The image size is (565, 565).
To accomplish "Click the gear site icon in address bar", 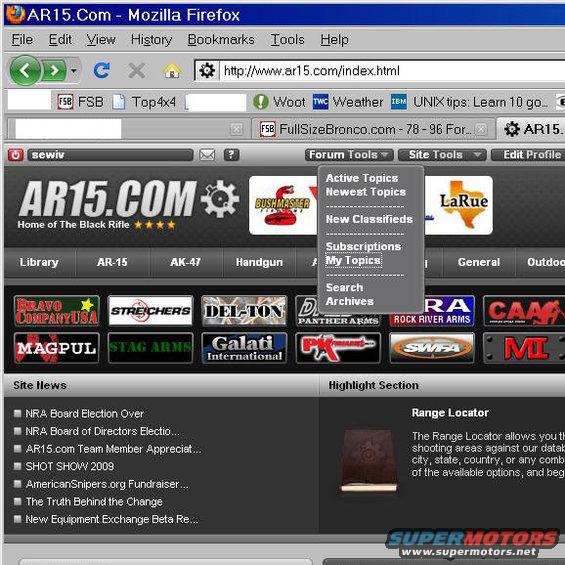I will pos(207,70).
